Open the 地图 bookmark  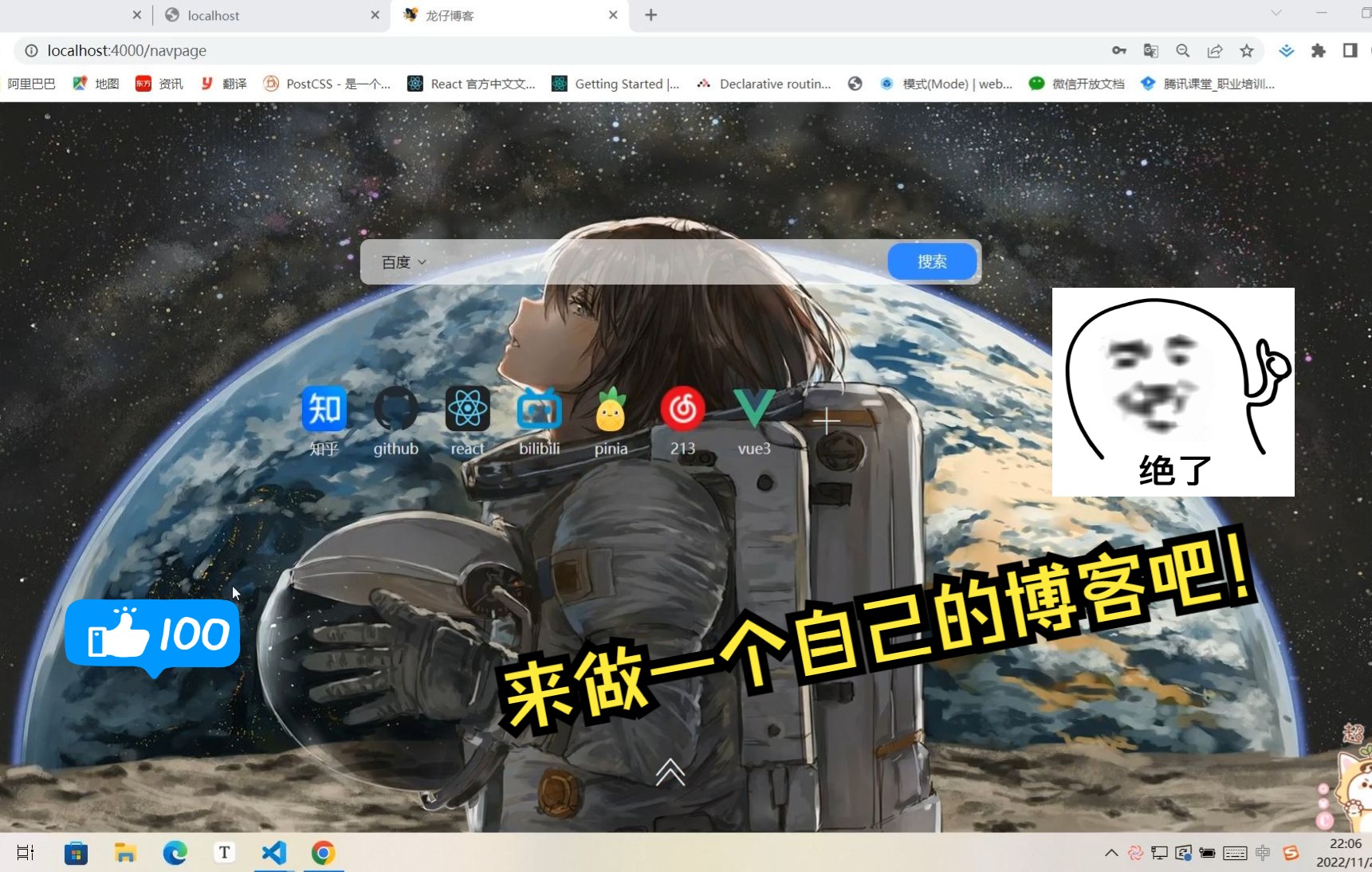pyautogui.click(x=96, y=84)
